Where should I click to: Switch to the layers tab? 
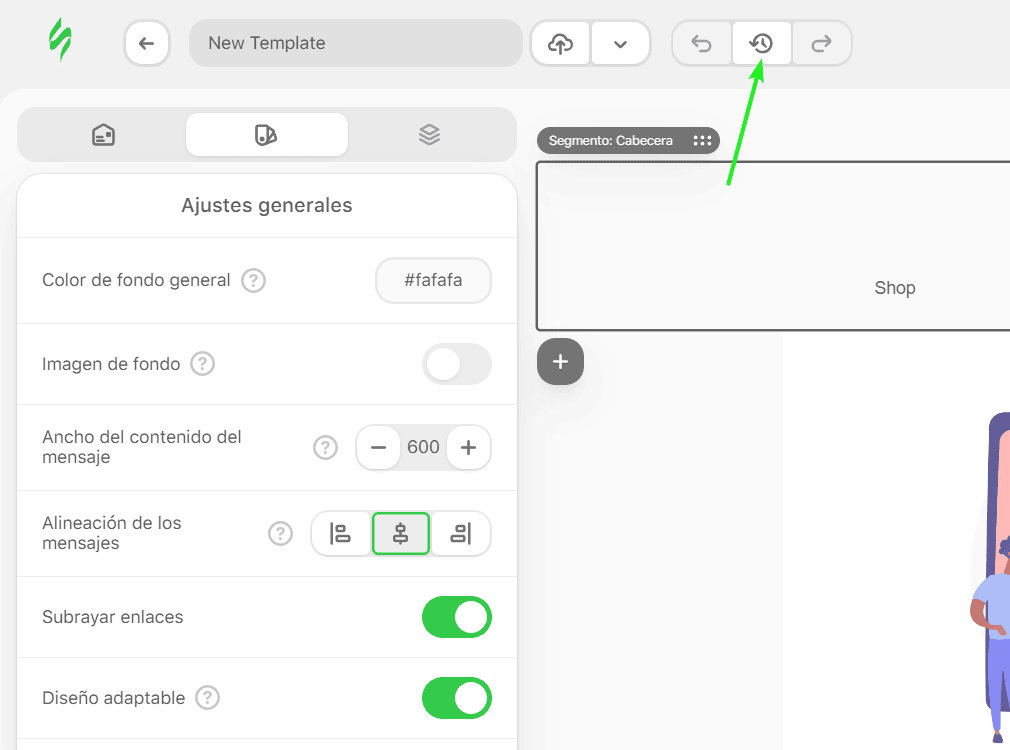tap(429, 135)
